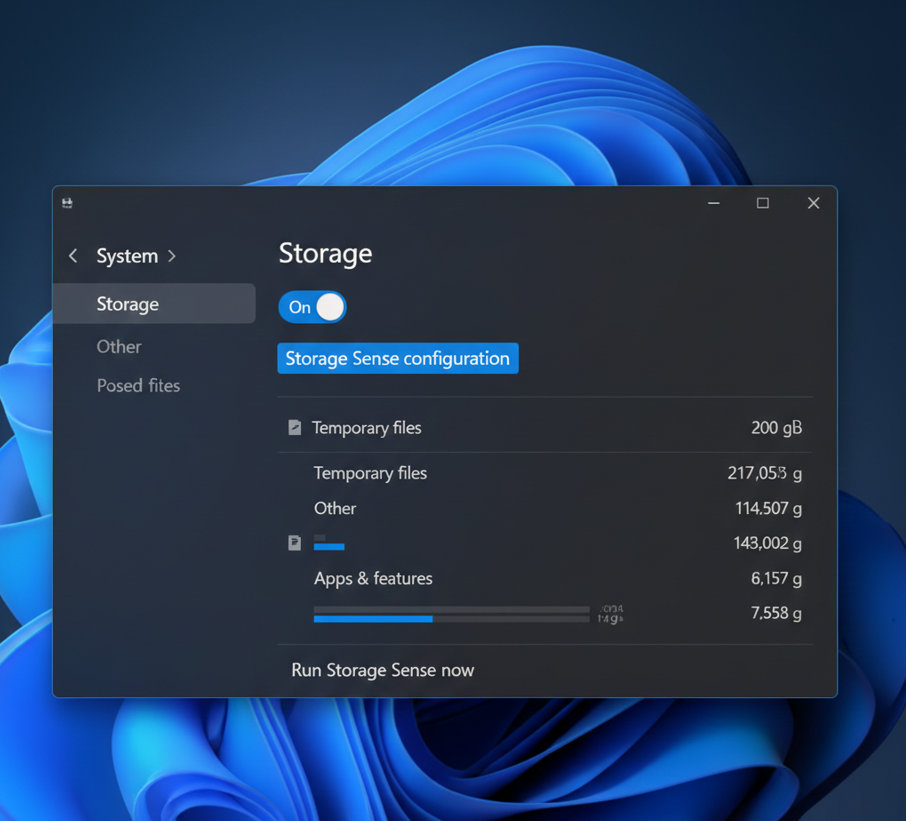Open Posed files in the sidebar
Viewport: 906px width, 821px height.
(138, 386)
